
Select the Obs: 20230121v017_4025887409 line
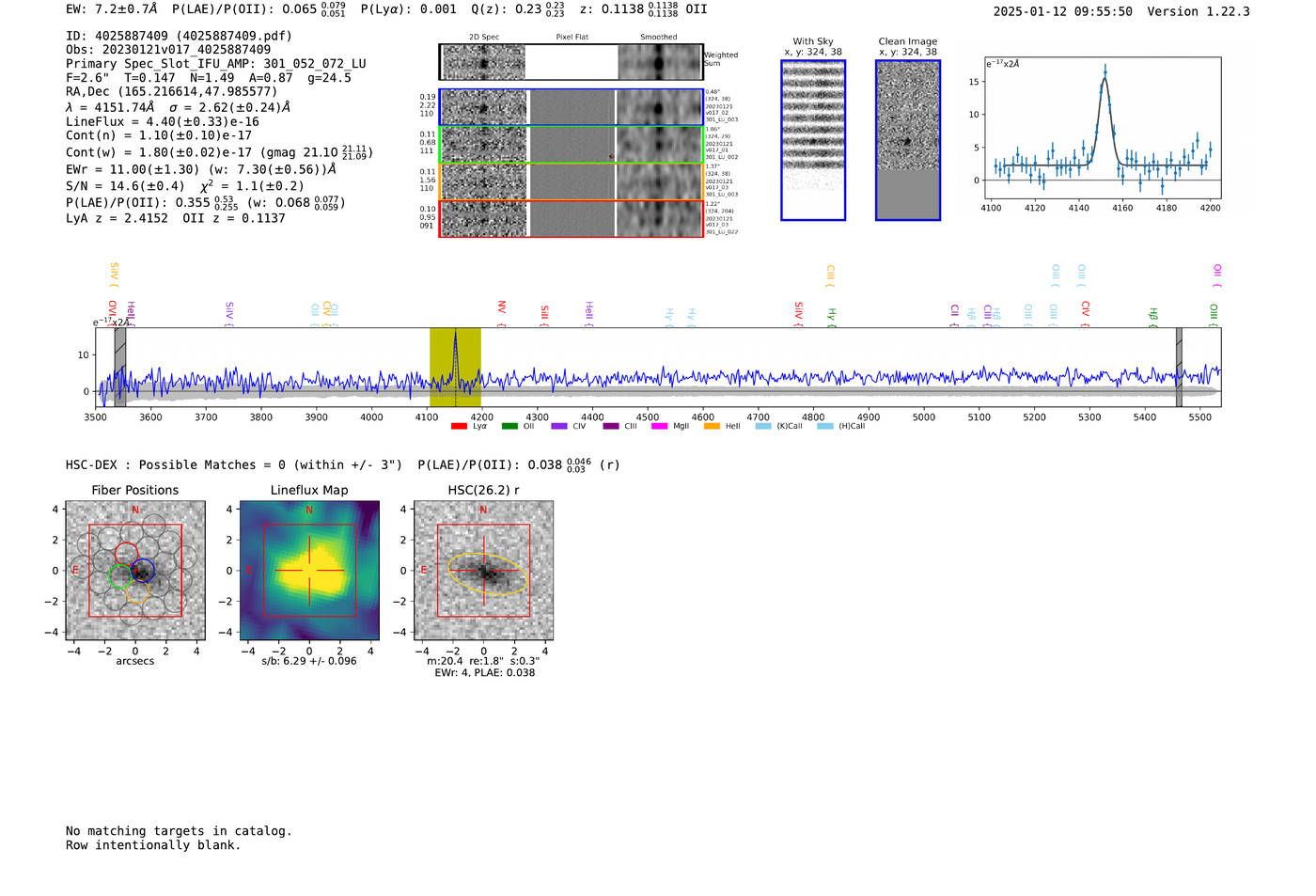168,50
